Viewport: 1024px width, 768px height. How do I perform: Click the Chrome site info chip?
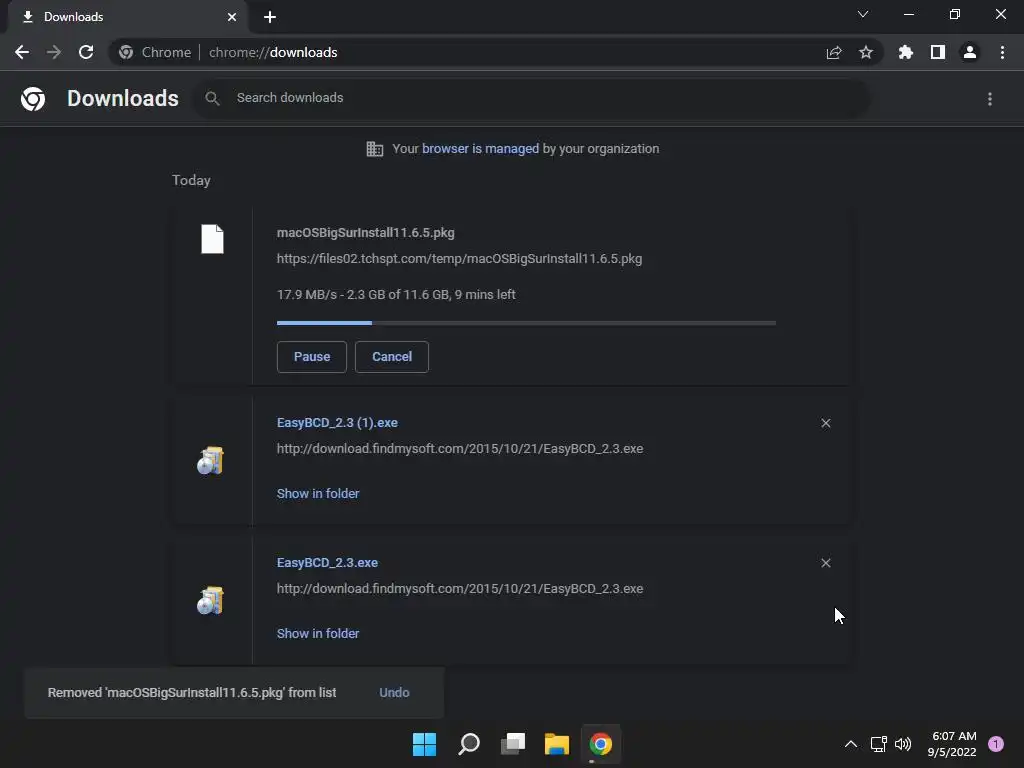155,52
